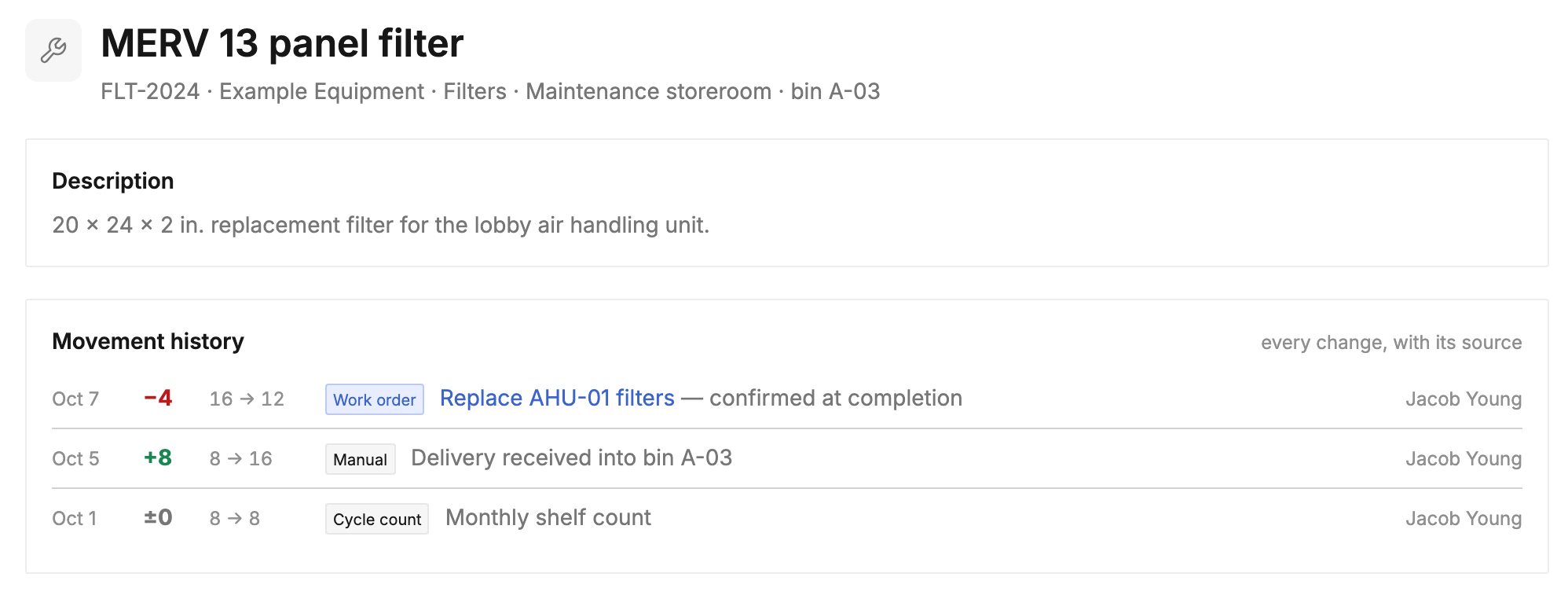
Task: Select the Monthly shelf count entry
Action: point(548,518)
